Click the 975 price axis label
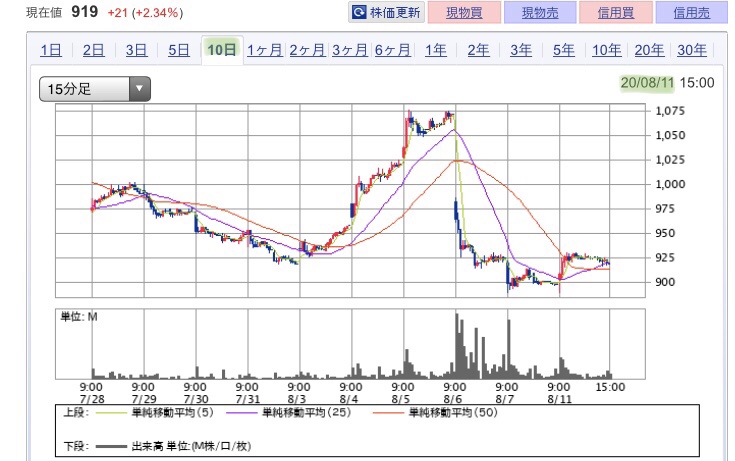The height and width of the screenshot is (461, 735). tap(665, 209)
